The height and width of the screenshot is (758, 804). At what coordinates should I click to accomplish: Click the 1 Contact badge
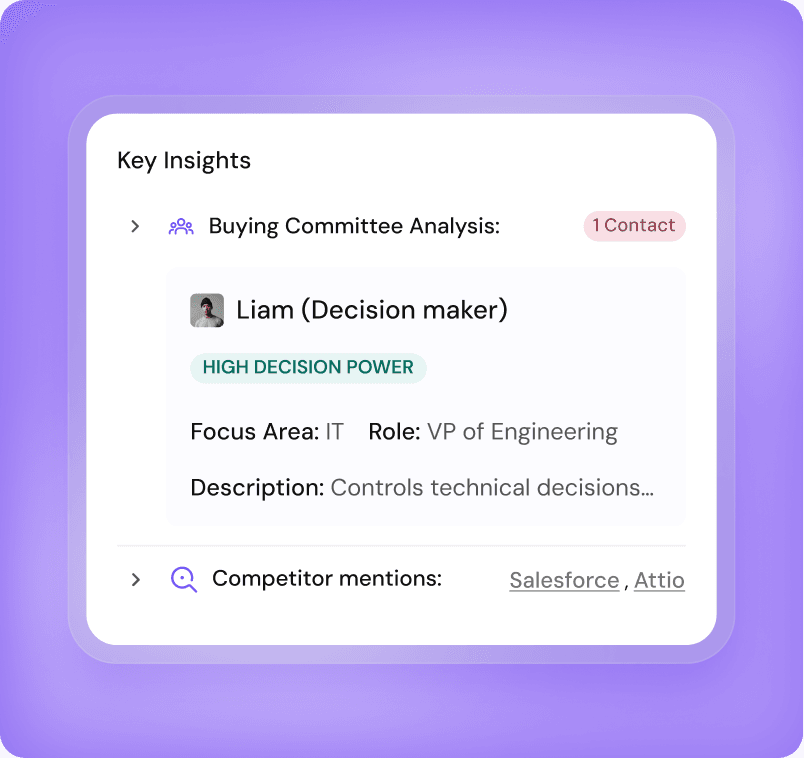click(x=634, y=226)
